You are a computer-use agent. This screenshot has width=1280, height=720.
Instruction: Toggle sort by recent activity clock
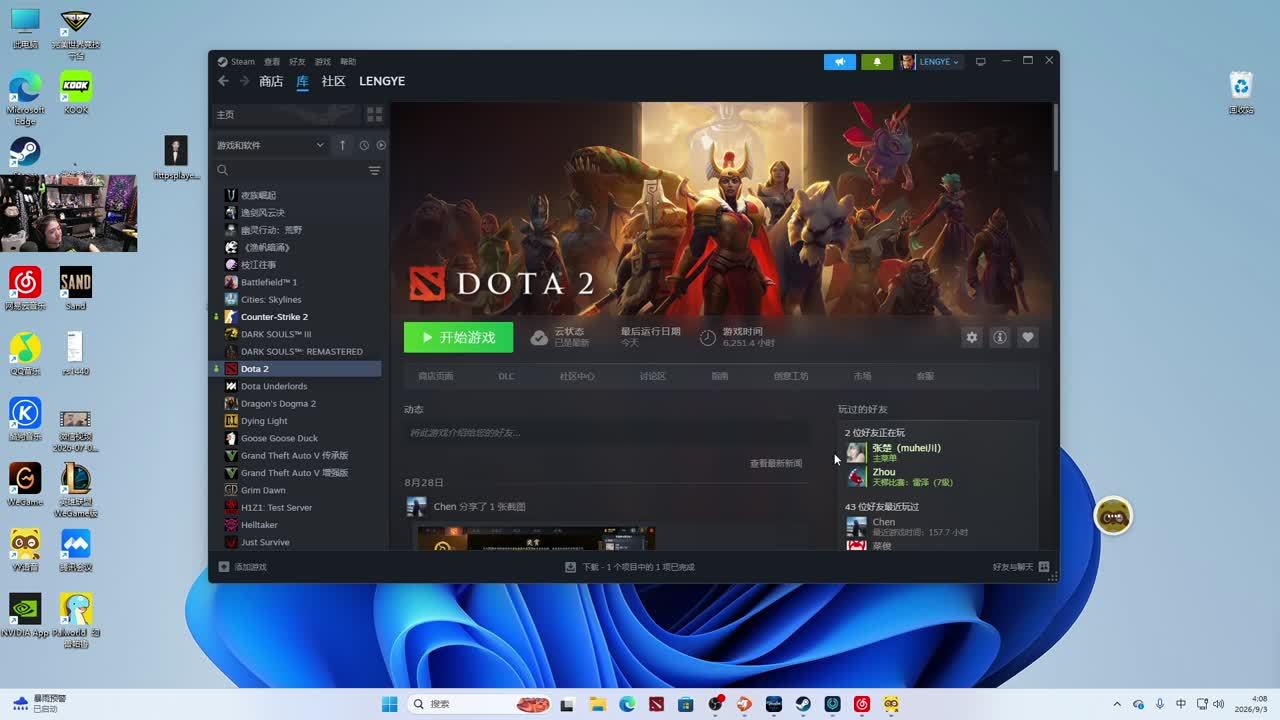coord(364,145)
